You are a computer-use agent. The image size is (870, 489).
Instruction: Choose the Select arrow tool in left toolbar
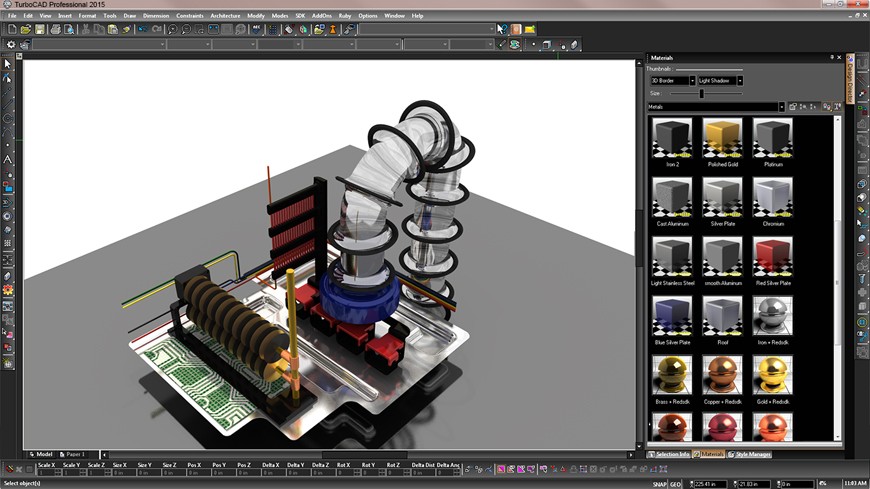point(8,64)
